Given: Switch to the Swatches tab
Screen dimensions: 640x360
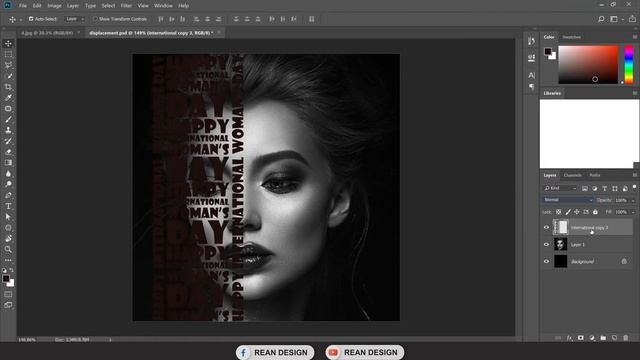Looking at the screenshot, I should 571,37.
